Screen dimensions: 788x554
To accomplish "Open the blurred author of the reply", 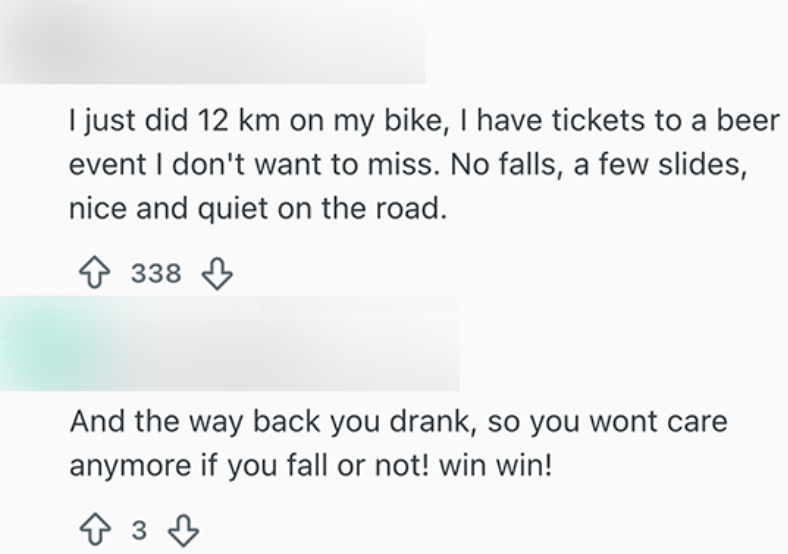I will coord(270,345).
